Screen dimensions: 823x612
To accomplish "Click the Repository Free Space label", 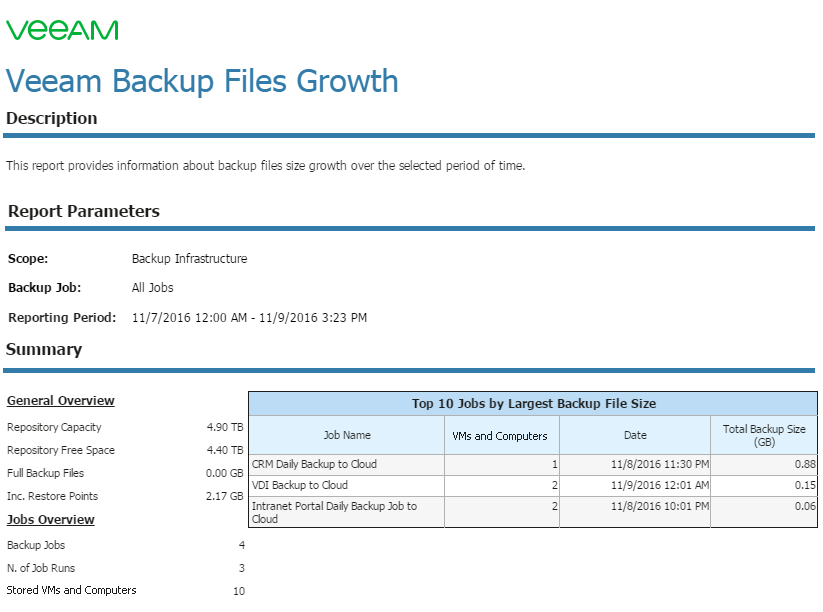I will [x=61, y=450].
